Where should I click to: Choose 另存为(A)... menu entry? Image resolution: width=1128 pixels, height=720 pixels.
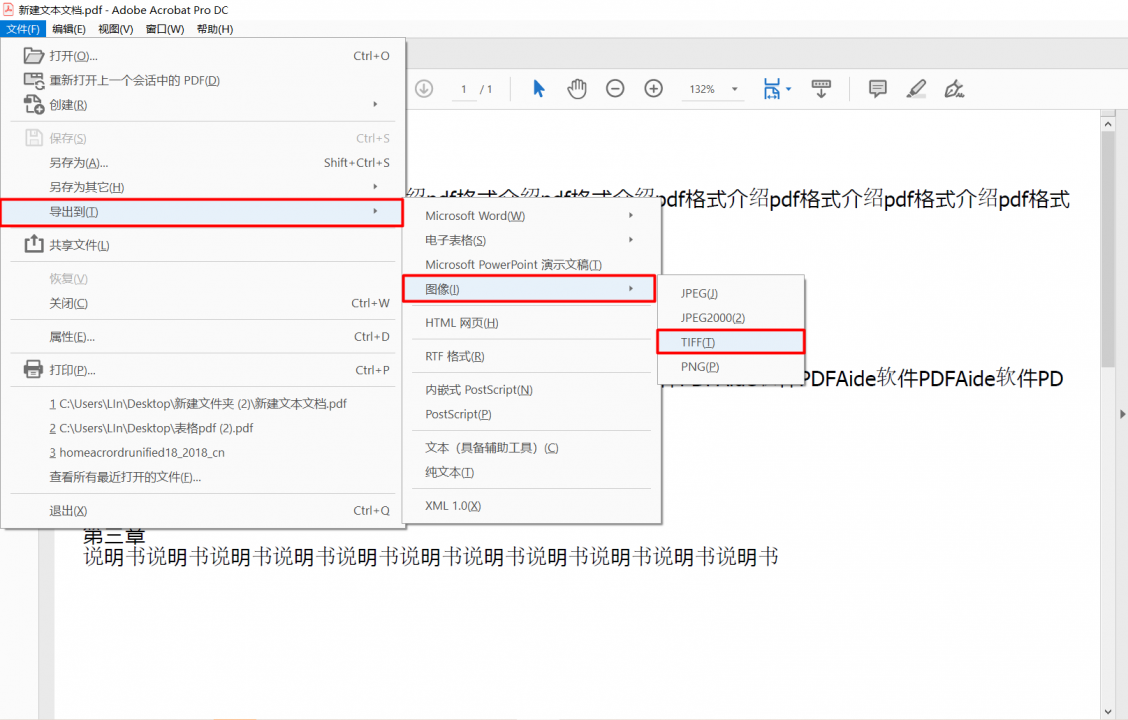click(204, 163)
